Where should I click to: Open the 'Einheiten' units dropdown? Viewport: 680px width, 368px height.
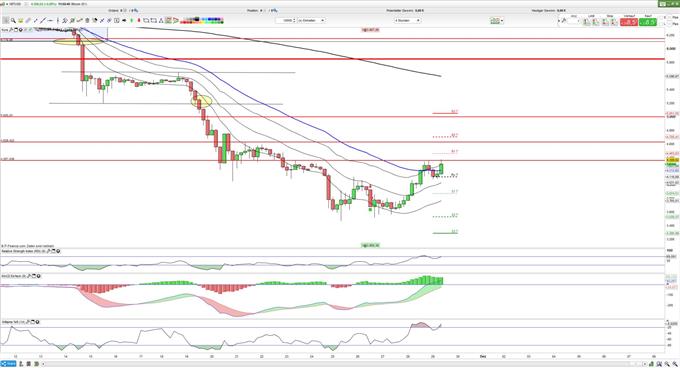tap(311, 20)
